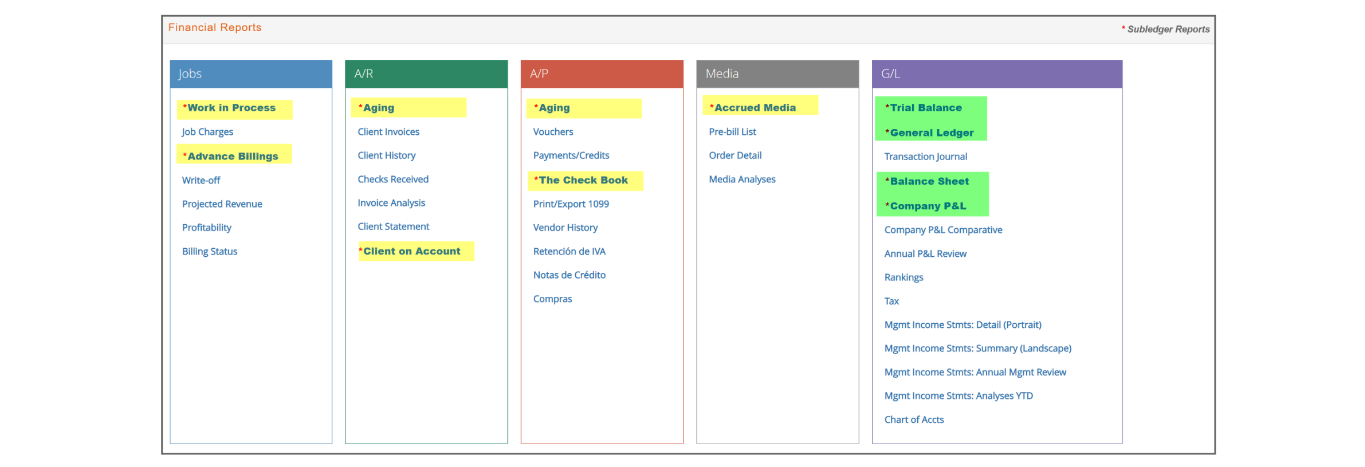The width and height of the screenshot is (1365, 467).
Task: Open the Print/Export 1099 report
Action: click(571, 204)
